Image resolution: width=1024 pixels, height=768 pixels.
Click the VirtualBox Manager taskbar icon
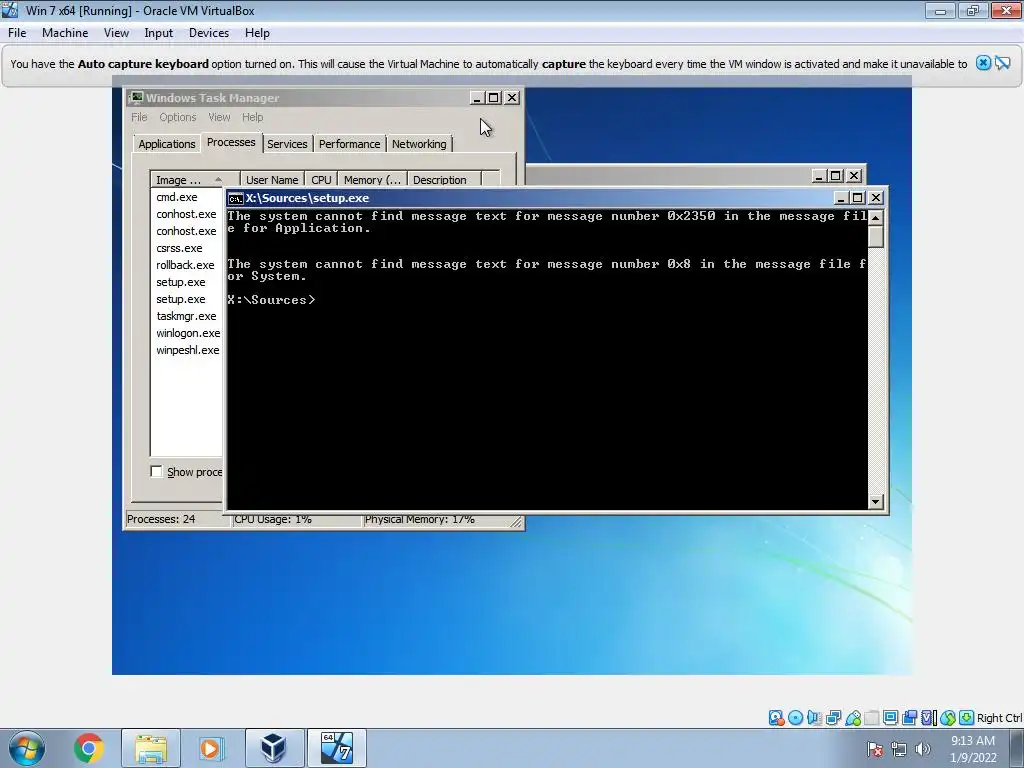coord(274,748)
